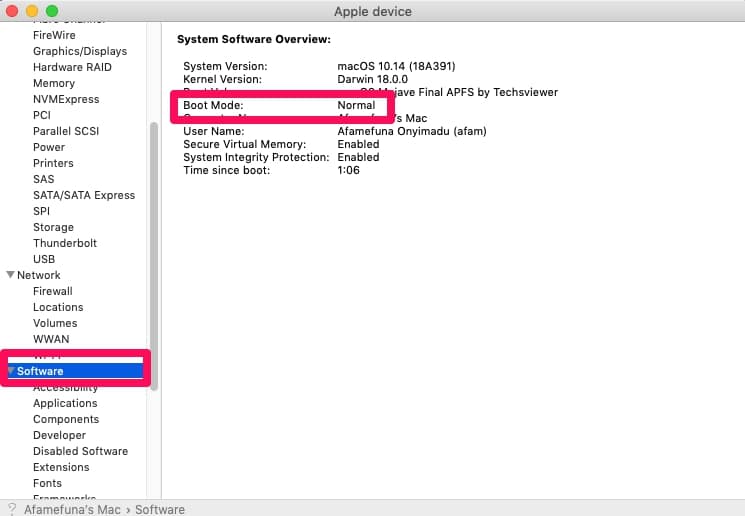The height and width of the screenshot is (516, 745).
Task: Collapse the Network disclosure triangle
Action: click(x=10, y=275)
